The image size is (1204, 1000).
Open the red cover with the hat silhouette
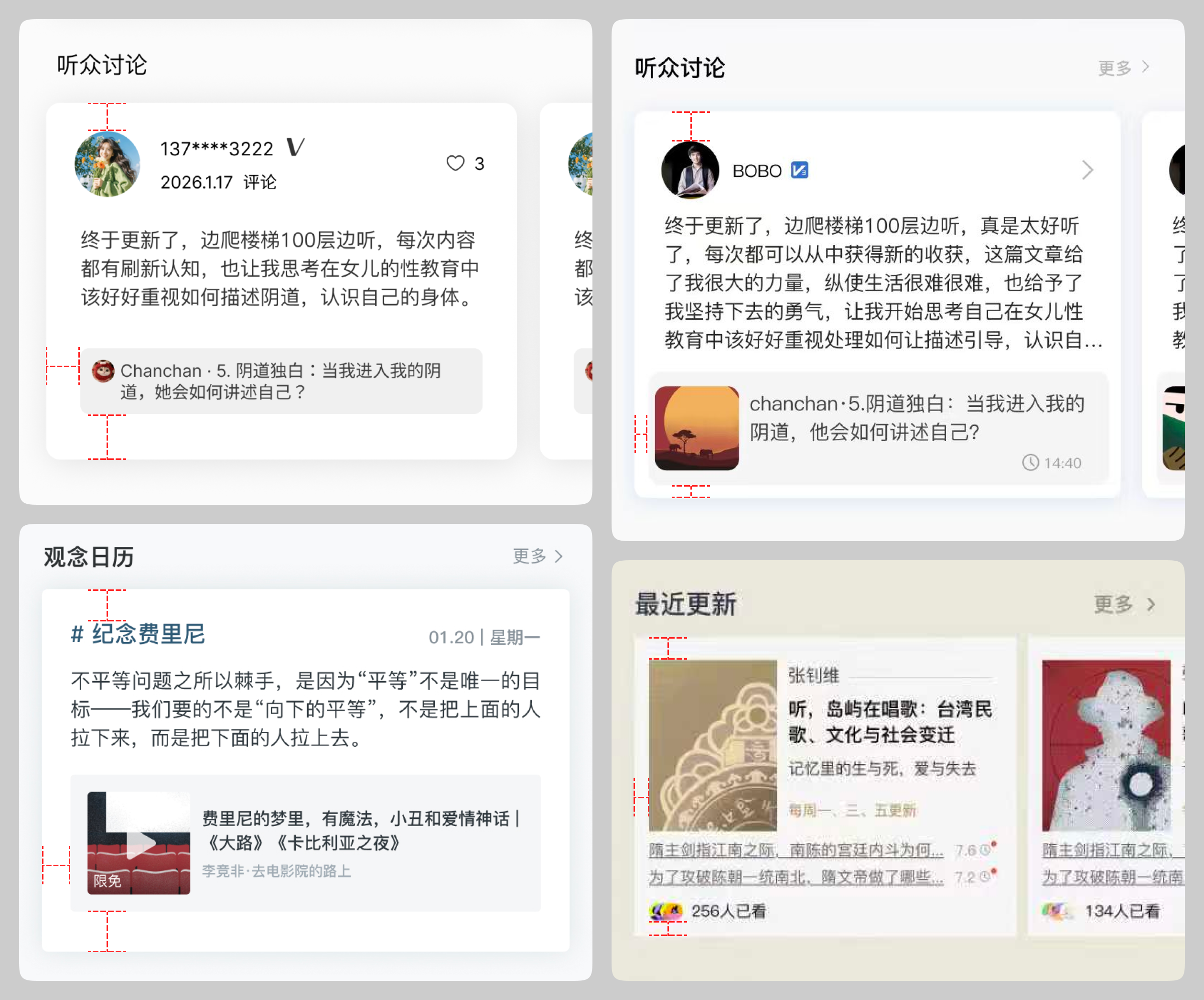point(1106,745)
